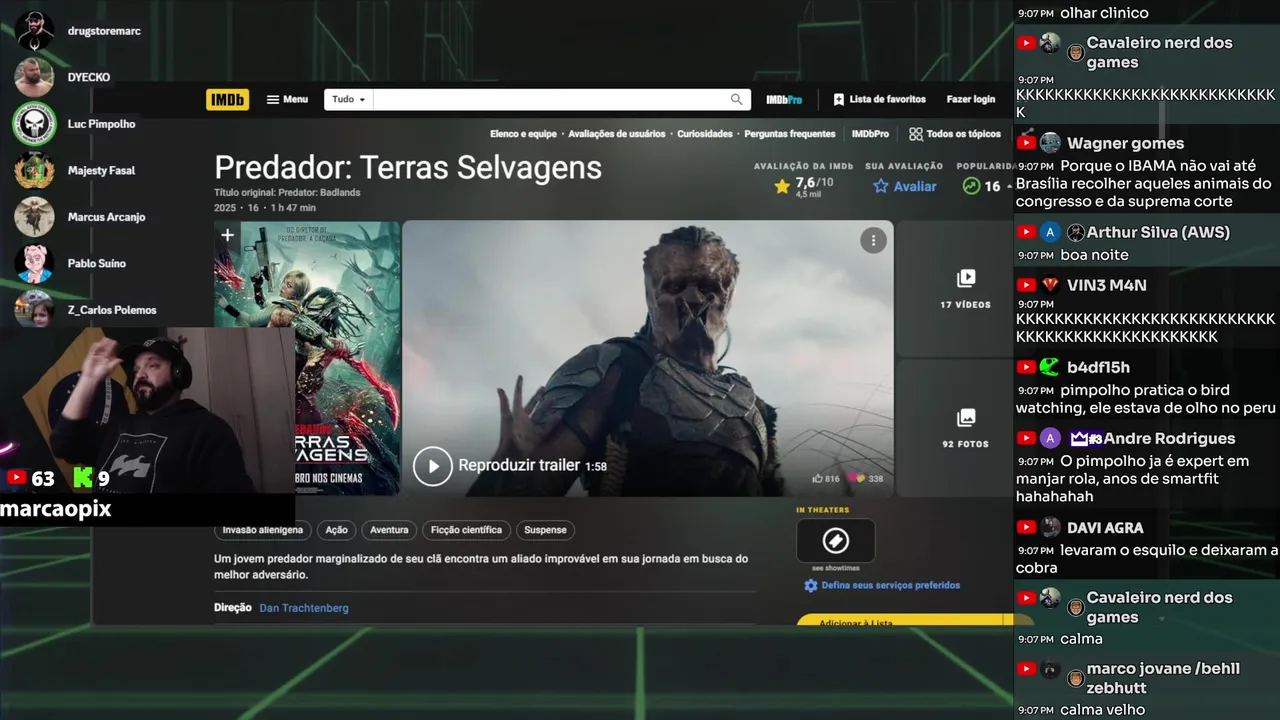Screen dimensions: 1280x720
Task: Click Defina seus serviços preferidos
Action: click(x=890, y=585)
